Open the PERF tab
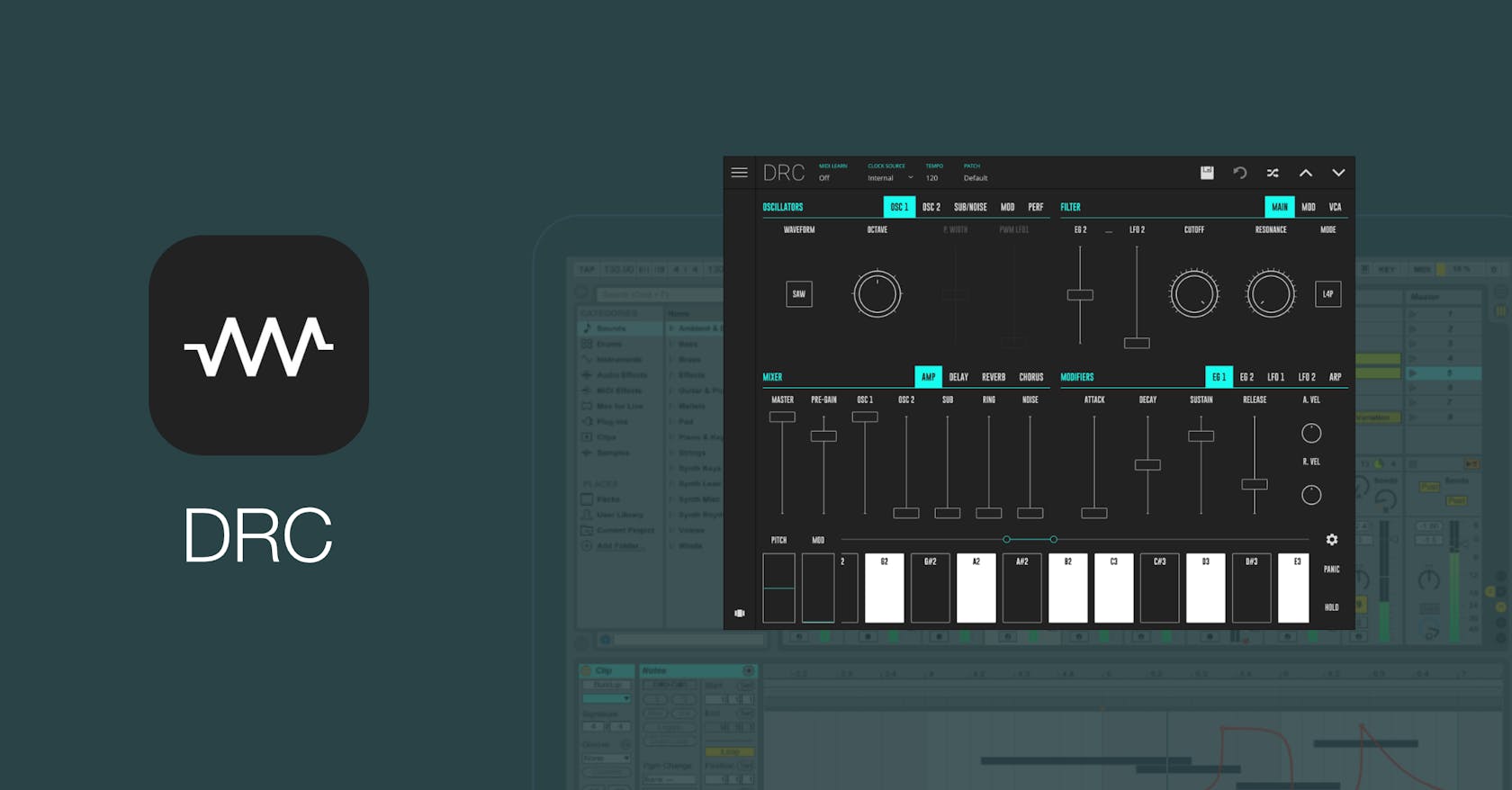 click(x=1036, y=207)
